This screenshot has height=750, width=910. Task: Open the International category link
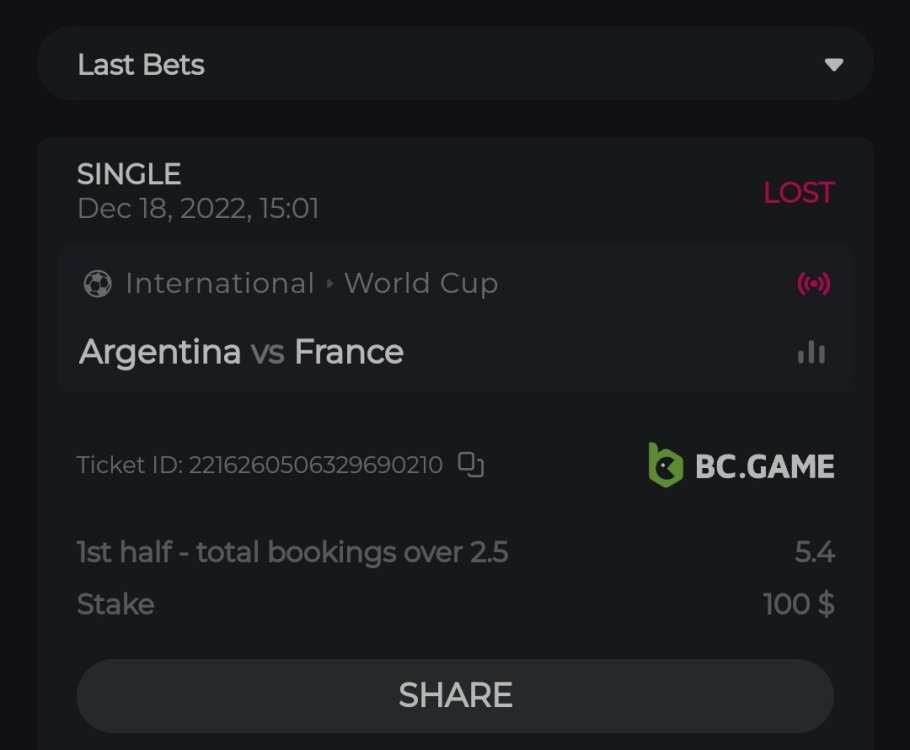pyautogui.click(x=220, y=284)
